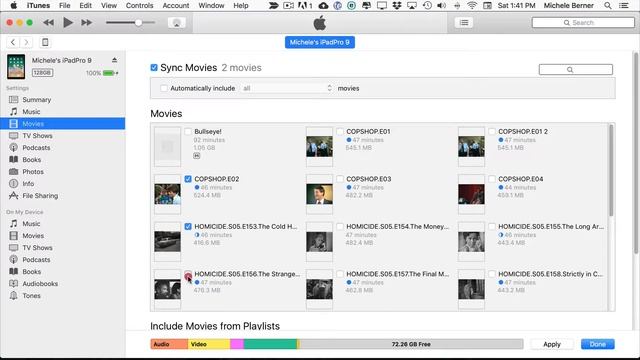Check HOMICIDE.S05.E156 The Strange checkbox
This screenshot has width=640, height=360.
click(188, 274)
